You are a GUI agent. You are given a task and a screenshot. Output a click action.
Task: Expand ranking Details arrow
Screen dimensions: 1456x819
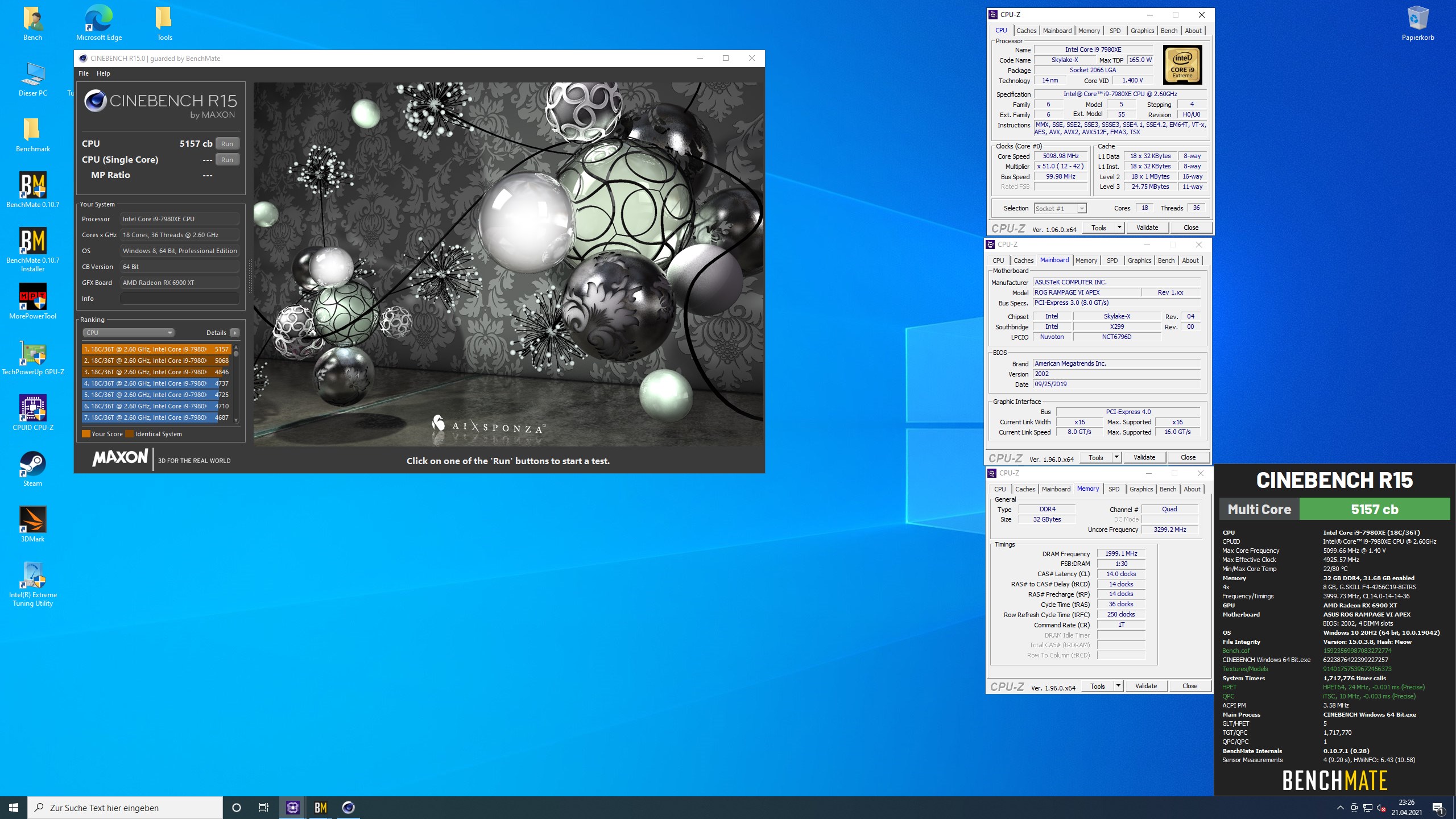[x=235, y=333]
